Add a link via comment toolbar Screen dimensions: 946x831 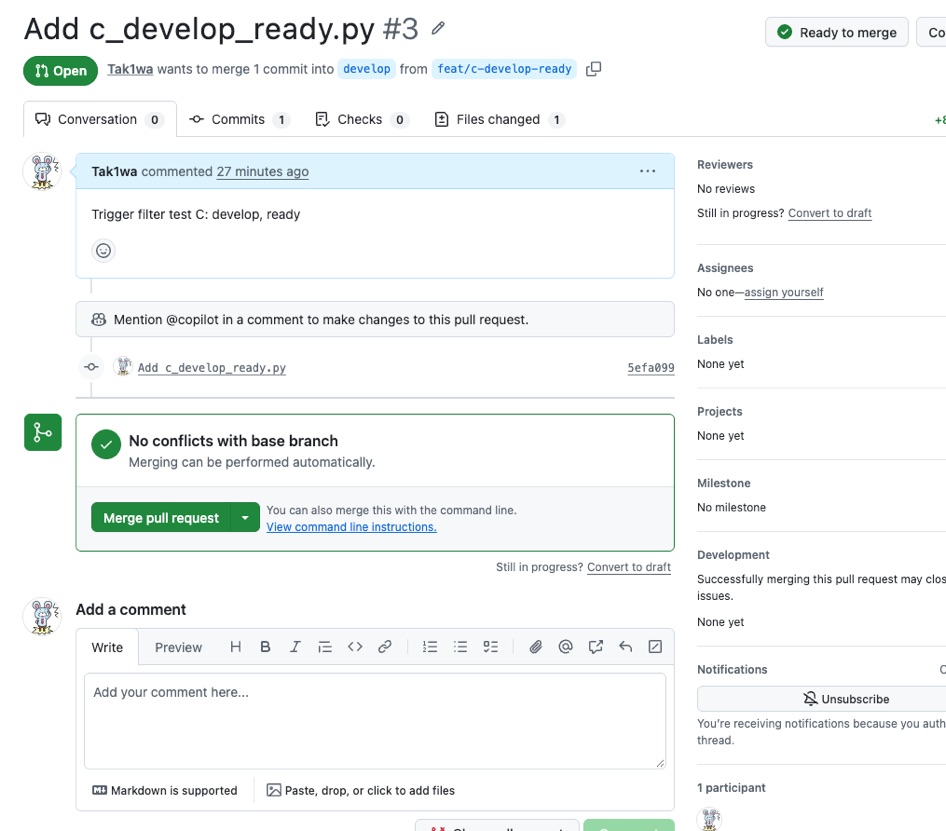click(385, 647)
